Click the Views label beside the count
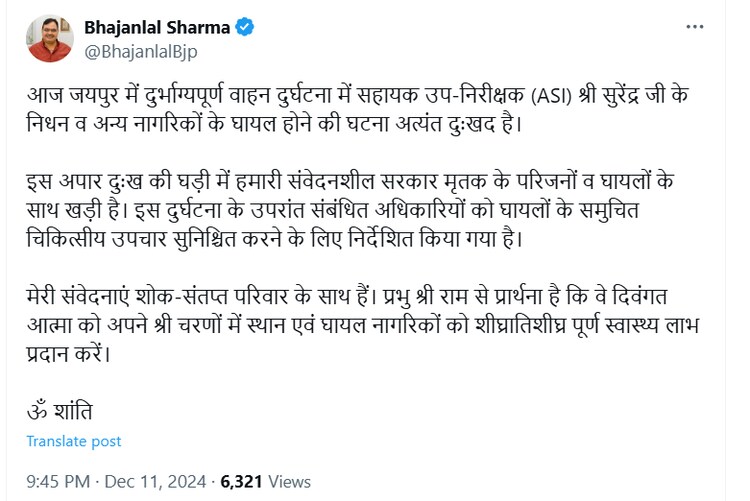This screenshot has width=750, height=501. pos(288,479)
